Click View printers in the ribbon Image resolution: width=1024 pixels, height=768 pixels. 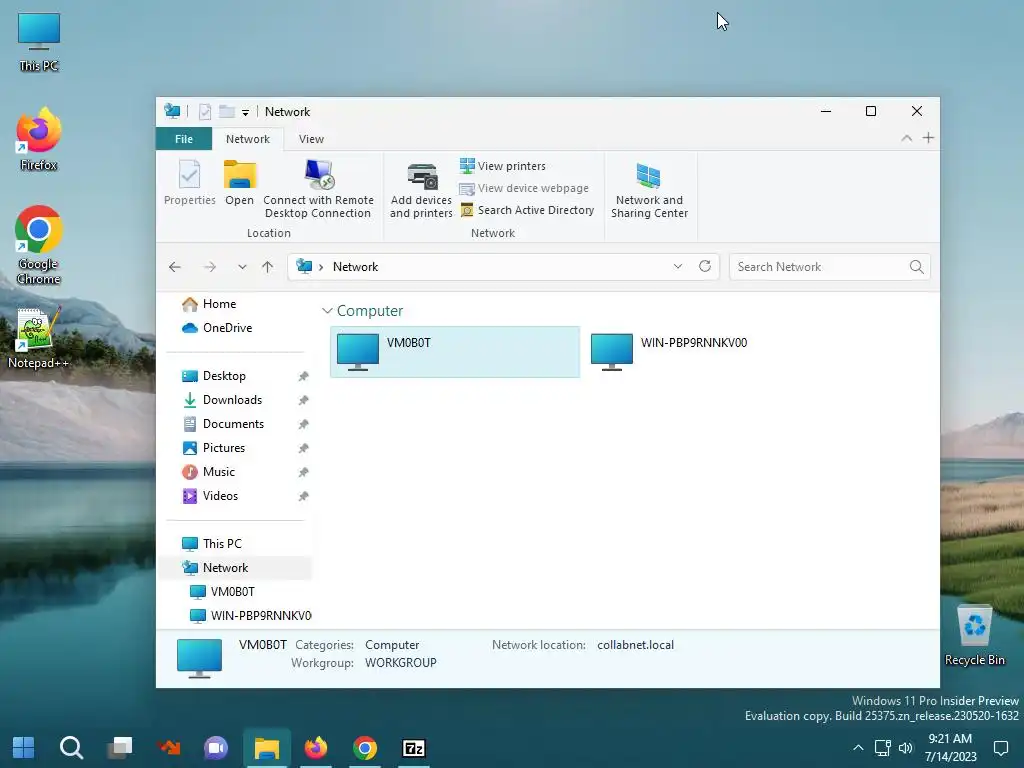click(x=502, y=166)
